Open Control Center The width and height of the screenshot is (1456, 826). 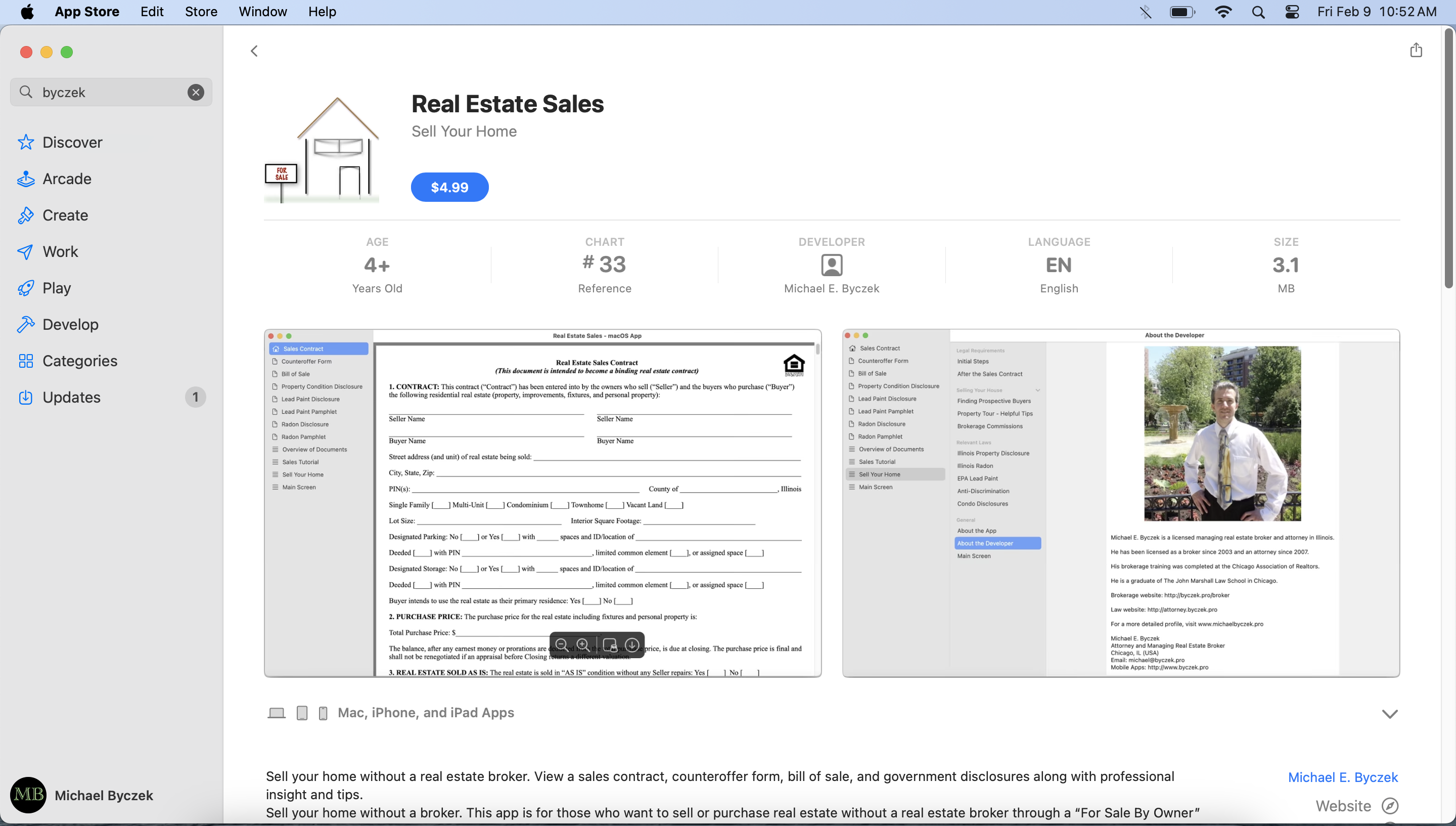pyautogui.click(x=1292, y=12)
